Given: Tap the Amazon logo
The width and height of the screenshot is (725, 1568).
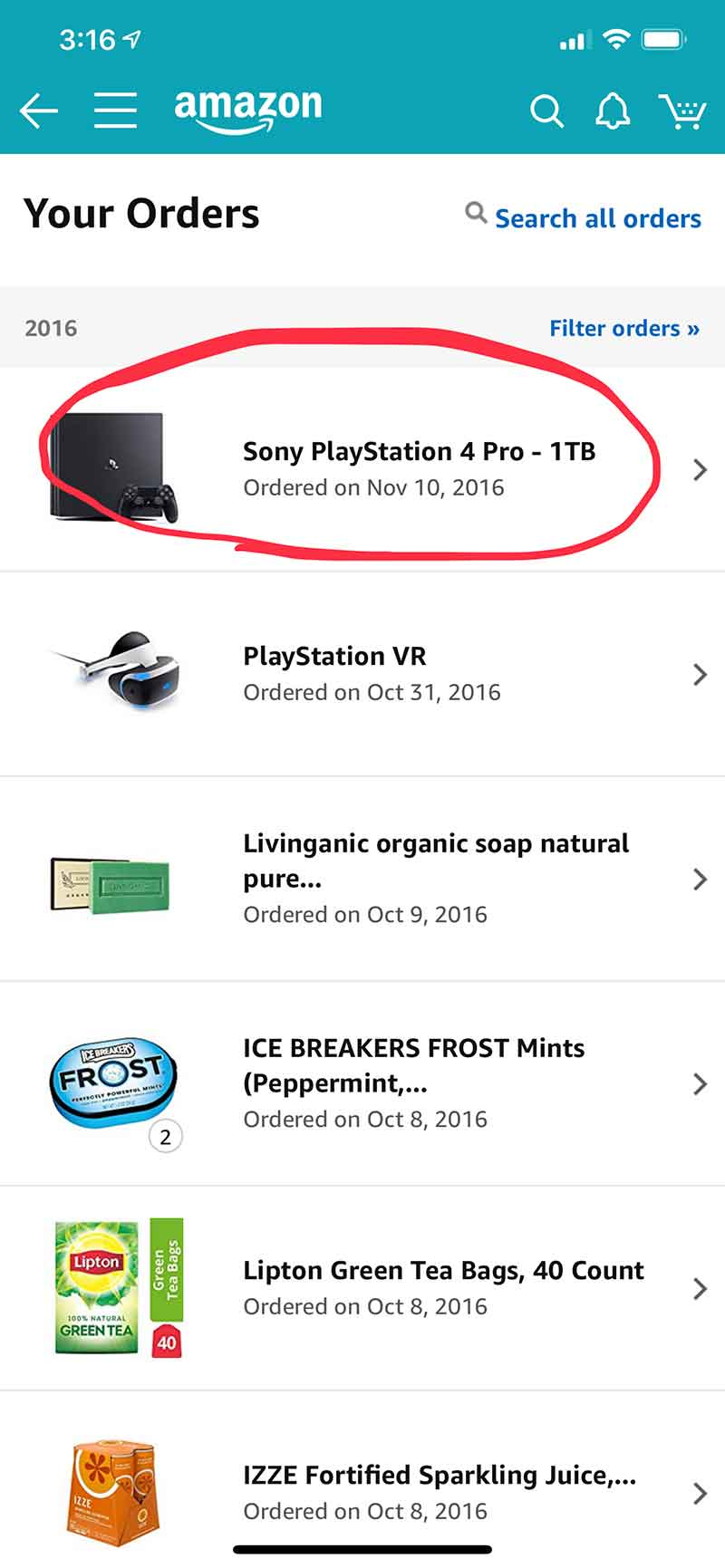Looking at the screenshot, I should click(247, 111).
